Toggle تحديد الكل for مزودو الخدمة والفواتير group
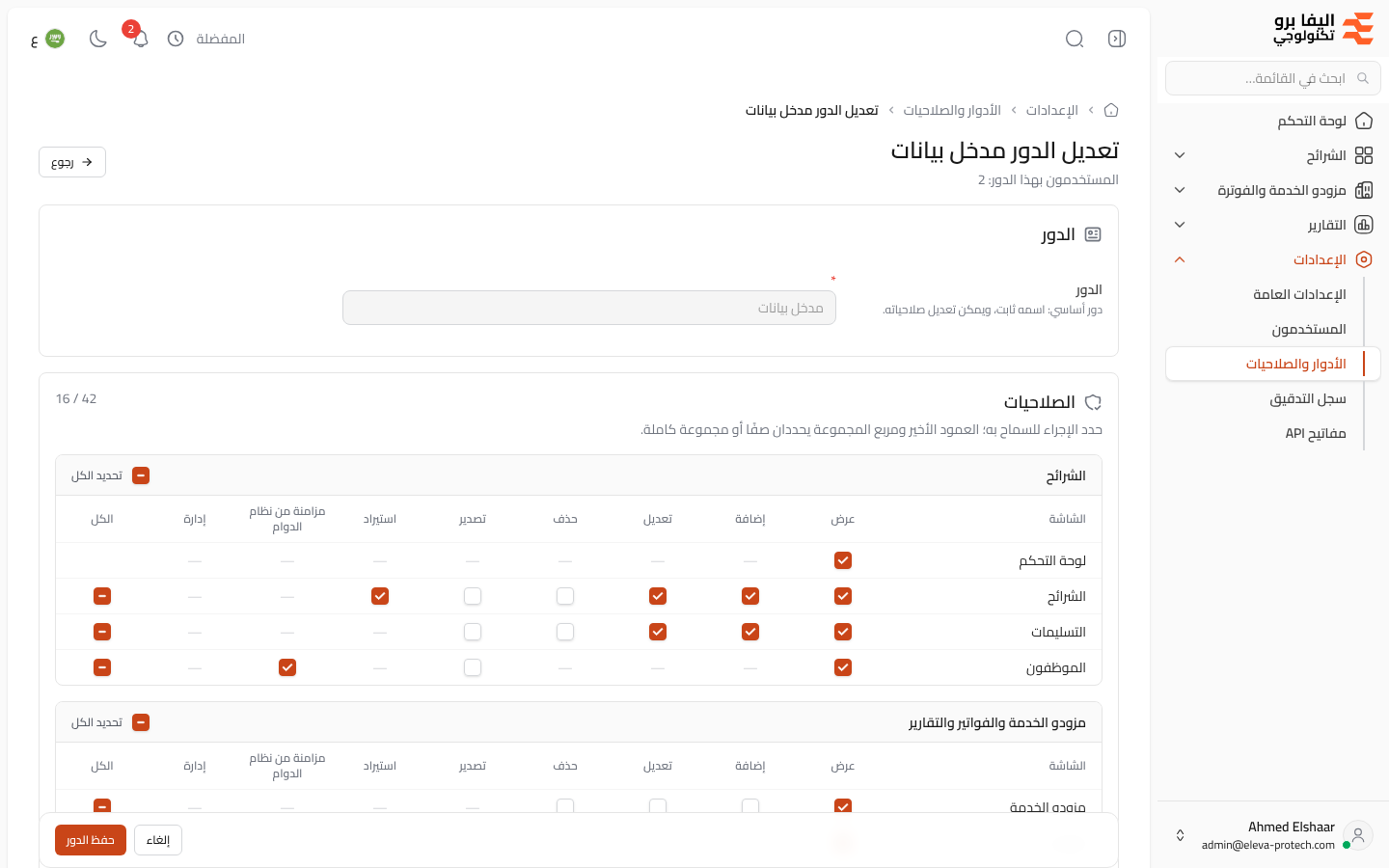The height and width of the screenshot is (868, 1389). tap(141, 722)
